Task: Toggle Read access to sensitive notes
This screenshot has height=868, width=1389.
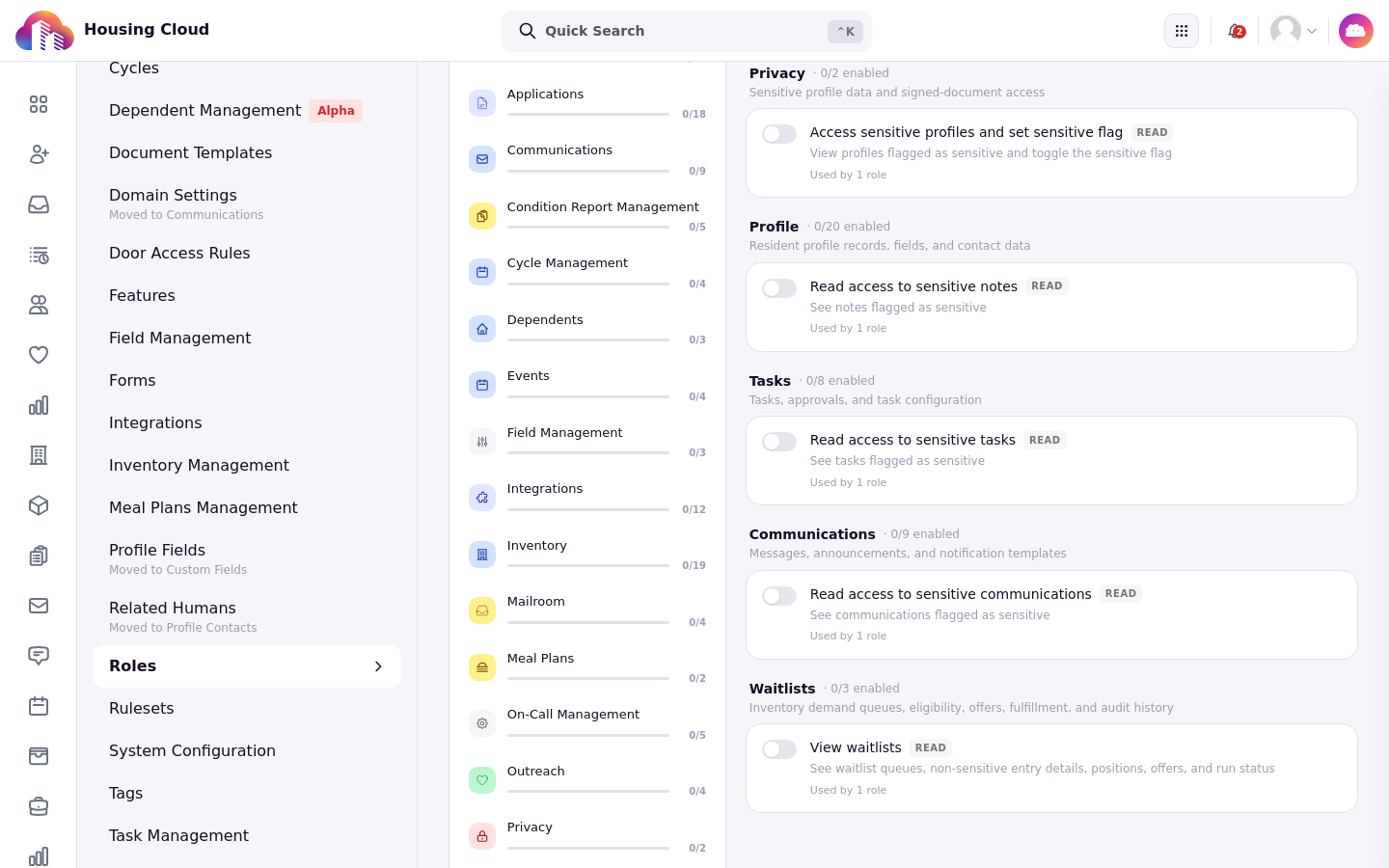Action: click(x=779, y=288)
